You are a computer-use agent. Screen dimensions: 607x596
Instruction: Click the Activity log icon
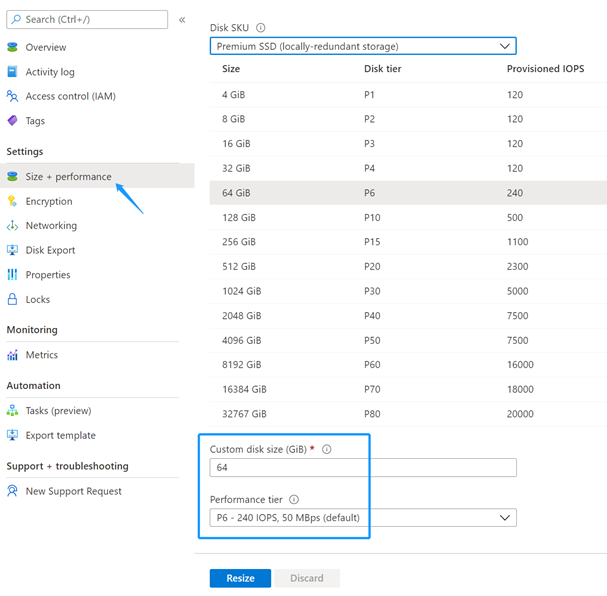pyautogui.click(x=13, y=72)
